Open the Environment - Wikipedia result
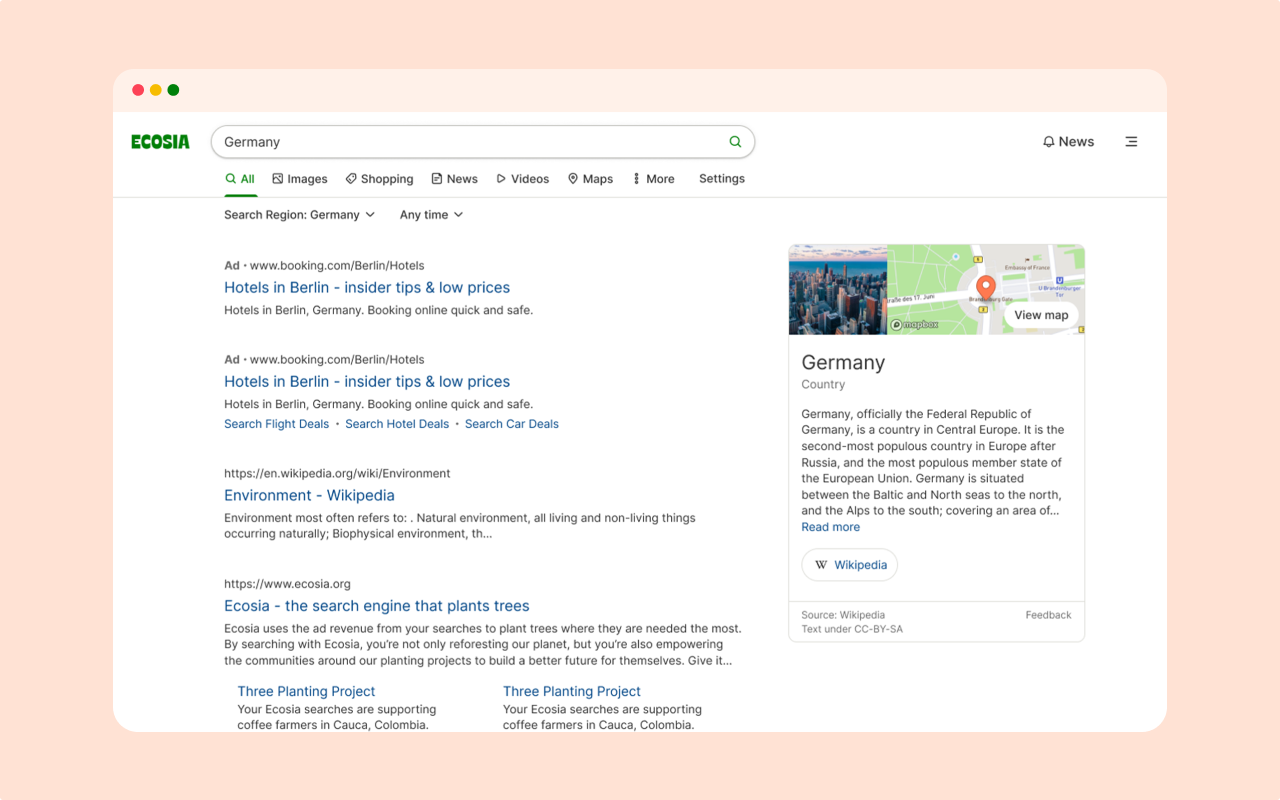 coord(309,495)
